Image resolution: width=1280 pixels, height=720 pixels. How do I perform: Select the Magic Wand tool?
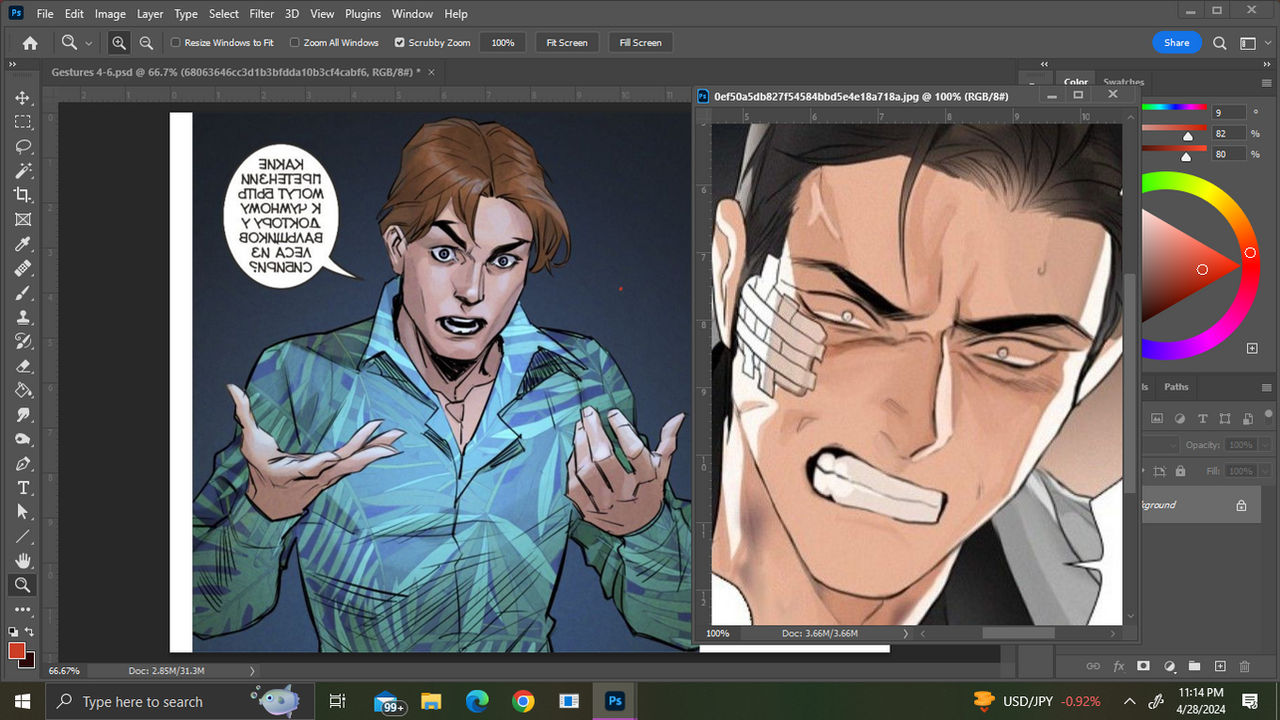(23, 171)
